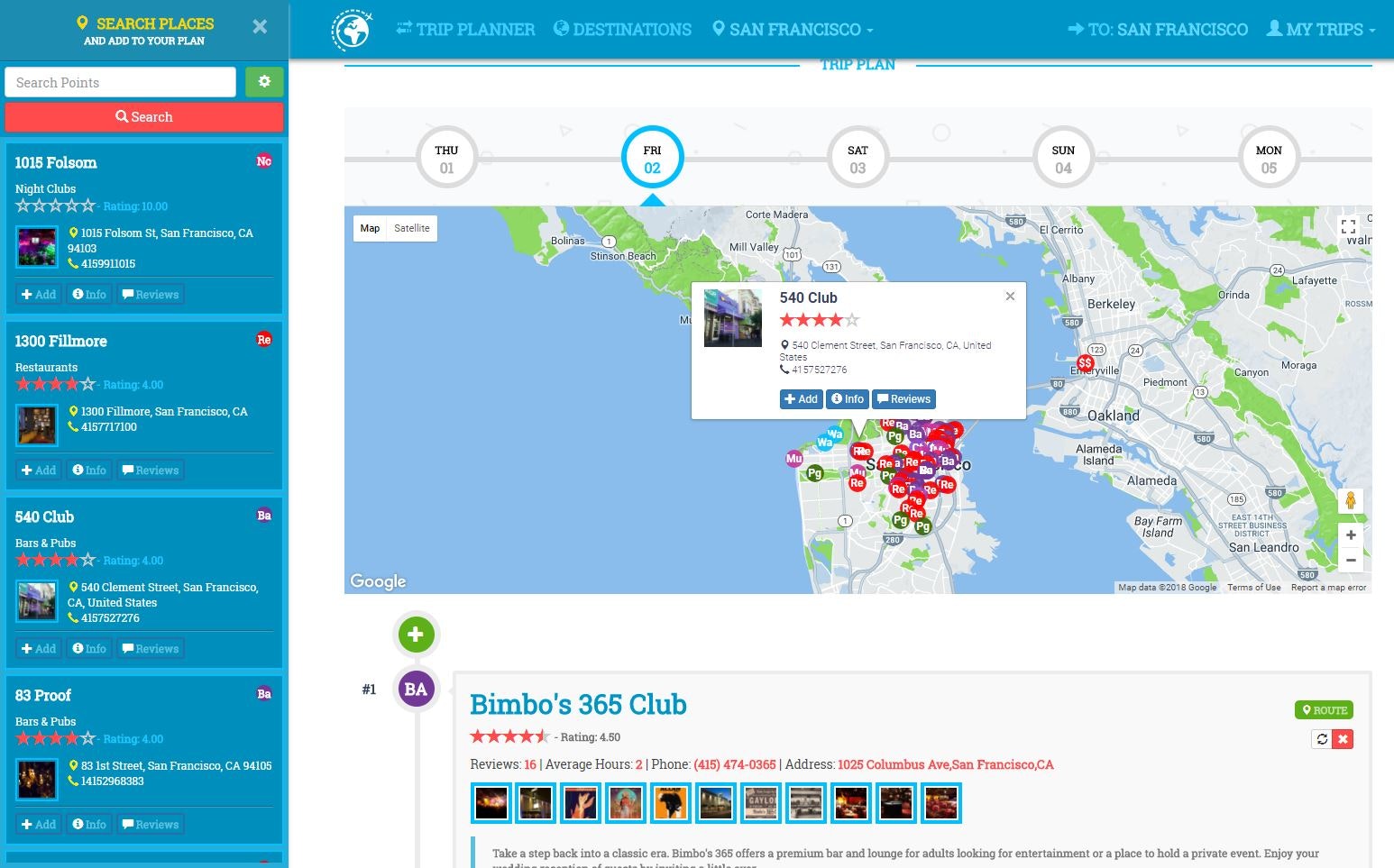Open Info for 1015 Folsom
The image size is (1394, 868).
(x=89, y=295)
